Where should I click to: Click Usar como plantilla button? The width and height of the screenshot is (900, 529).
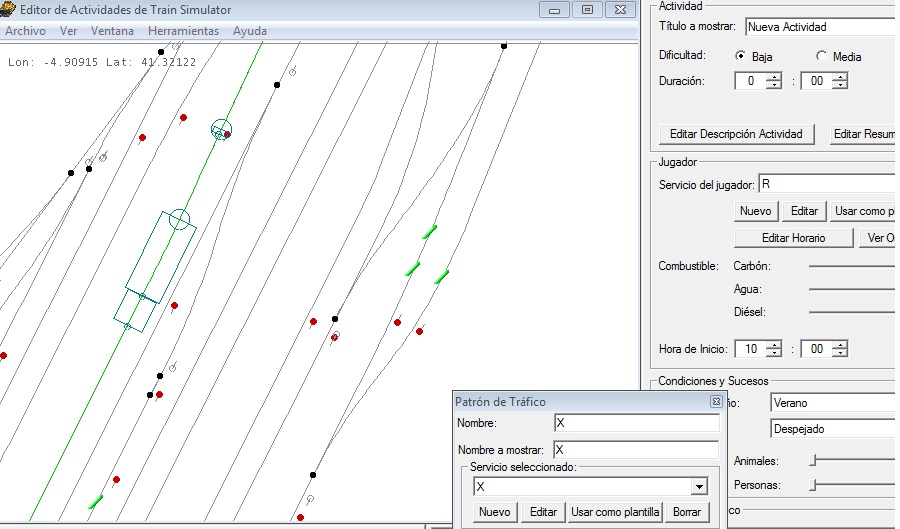(615, 512)
